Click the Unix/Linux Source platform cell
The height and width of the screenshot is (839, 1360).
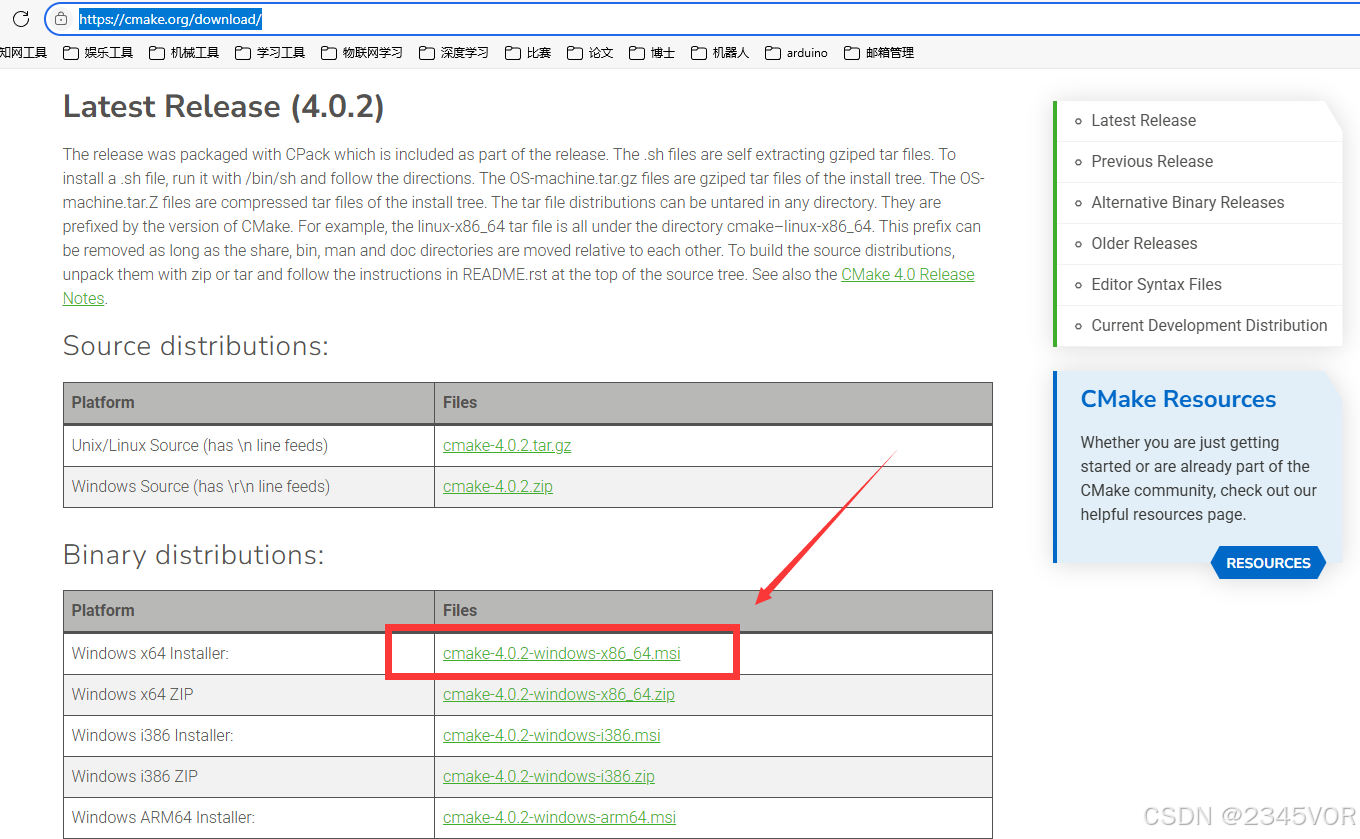pos(249,445)
